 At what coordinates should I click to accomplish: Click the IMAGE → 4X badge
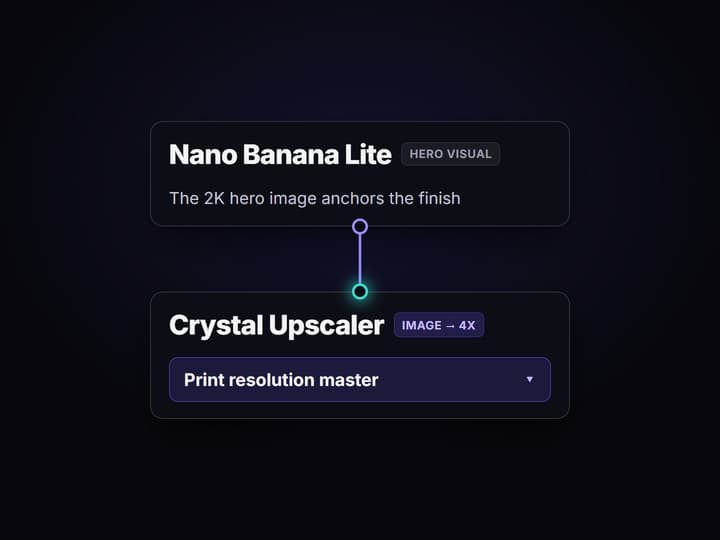pyautogui.click(x=439, y=325)
